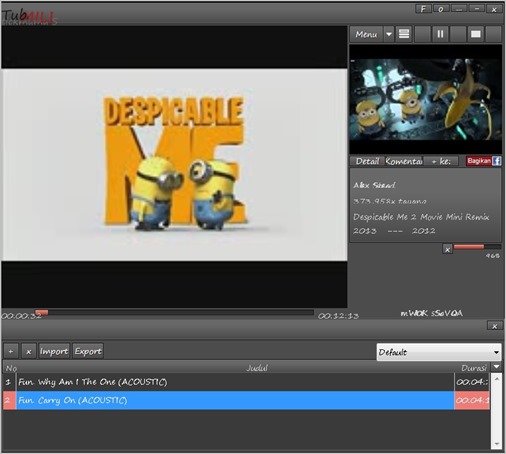The image size is (506, 454).
Task: Click the minions video thumbnail preview
Action: (426, 100)
